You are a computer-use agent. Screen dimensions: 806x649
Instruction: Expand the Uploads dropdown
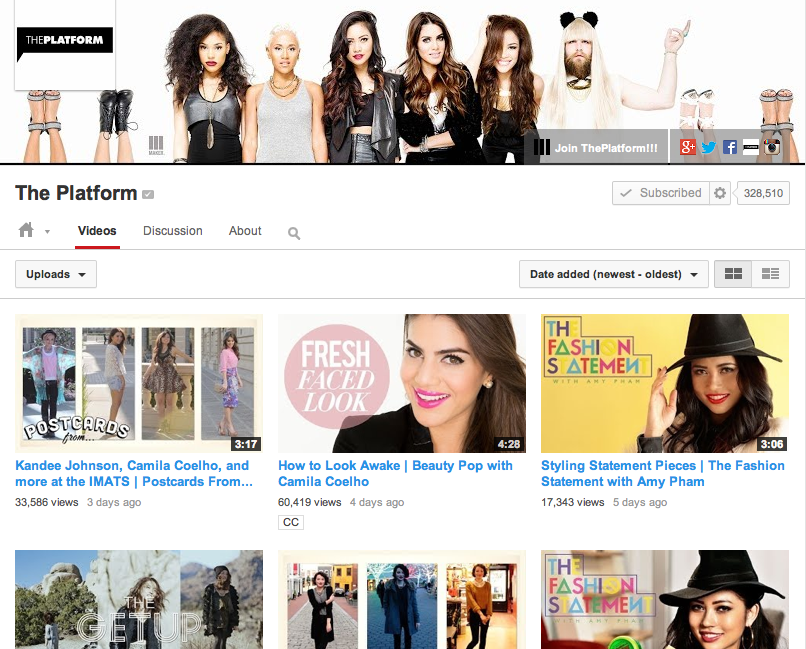tap(56, 274)
